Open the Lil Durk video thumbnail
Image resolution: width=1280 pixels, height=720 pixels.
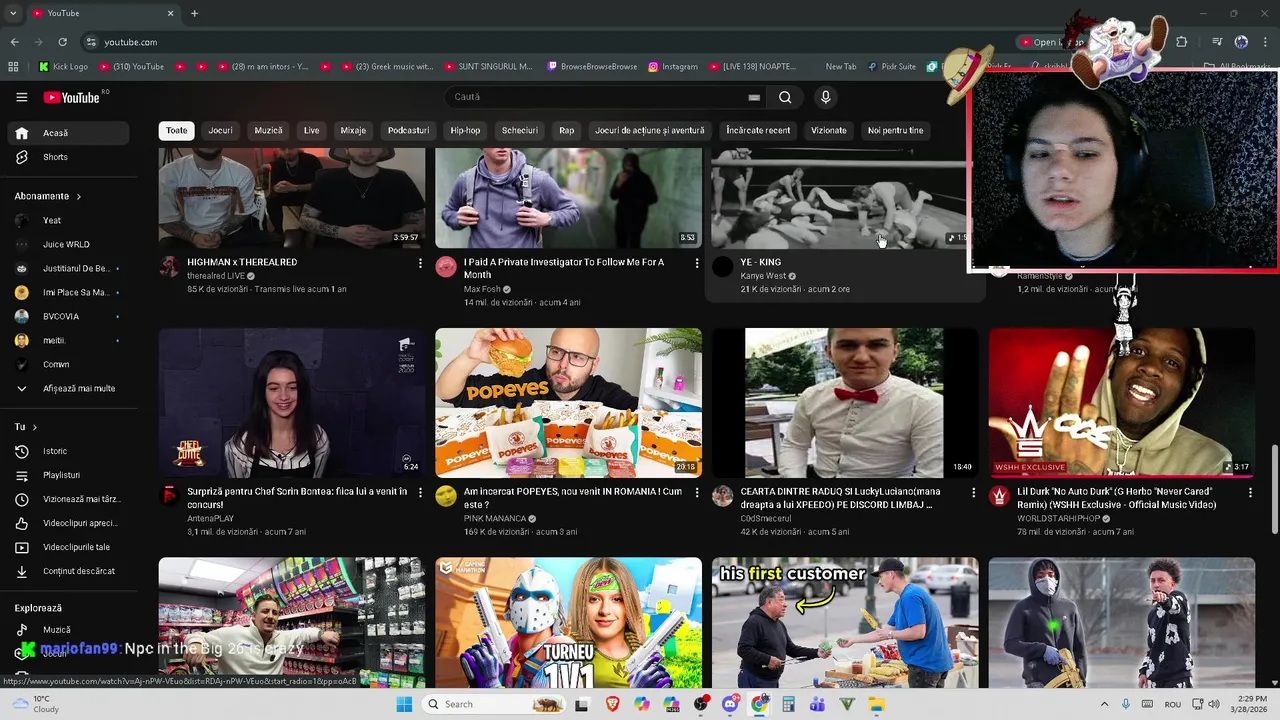(x=1122, y=403)
